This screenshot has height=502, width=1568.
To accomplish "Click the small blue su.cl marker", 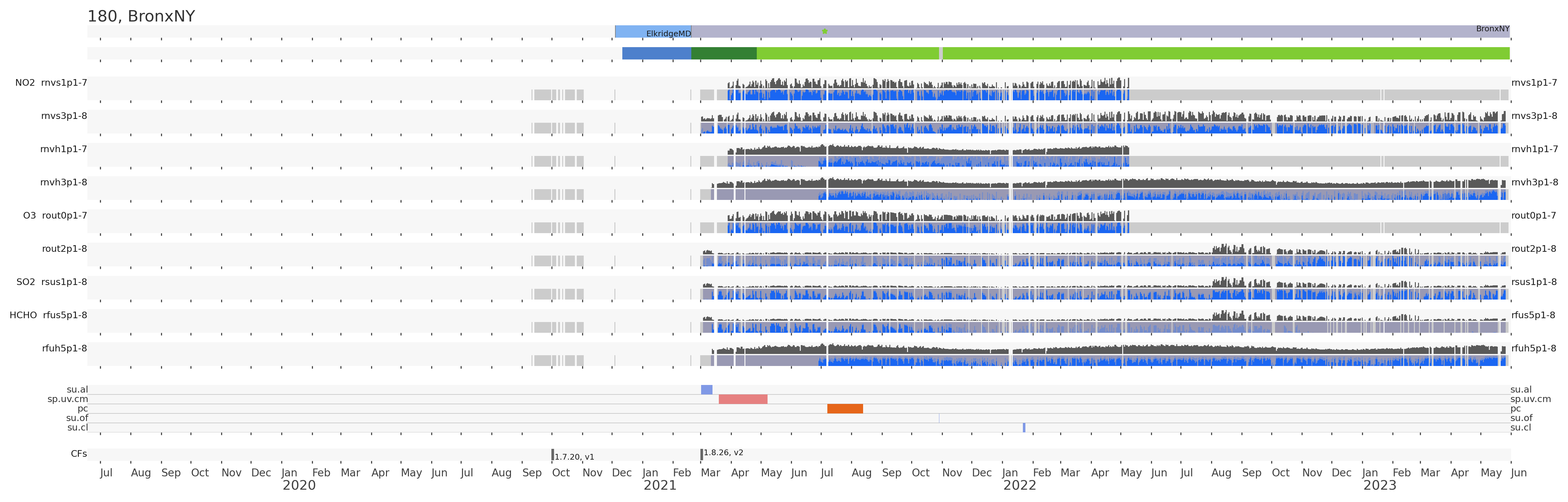I will click(1024, 428).
